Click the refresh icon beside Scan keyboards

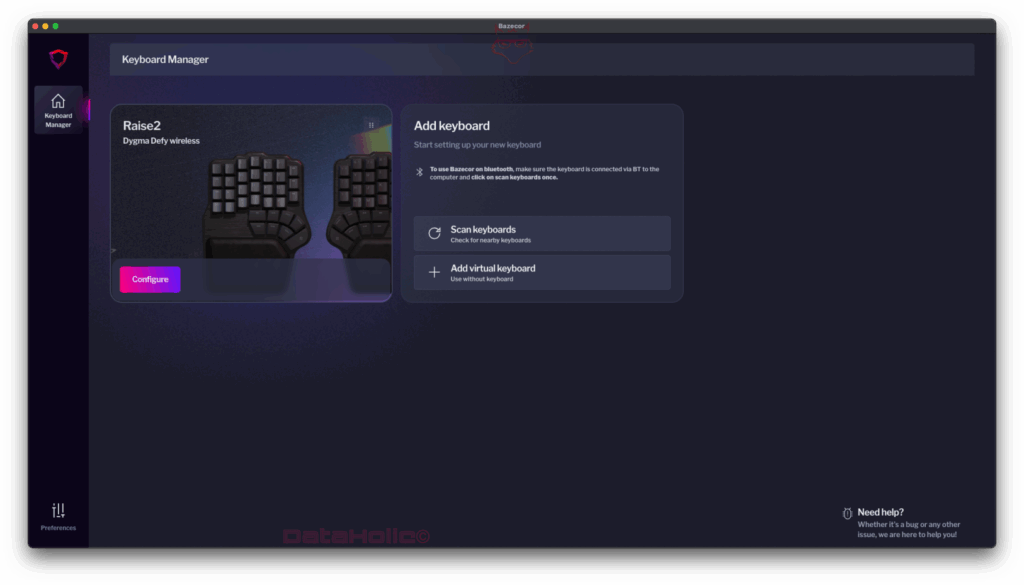click(434, 233)
